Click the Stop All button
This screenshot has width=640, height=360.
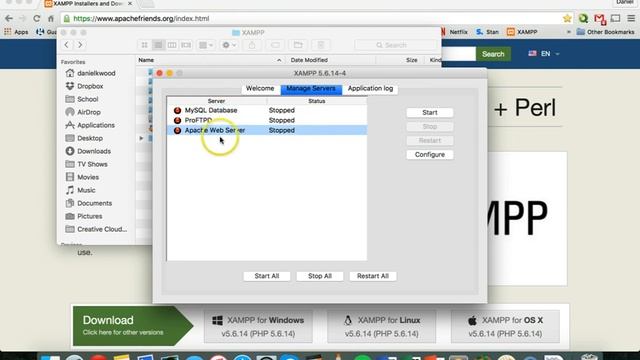pos(320,276)
